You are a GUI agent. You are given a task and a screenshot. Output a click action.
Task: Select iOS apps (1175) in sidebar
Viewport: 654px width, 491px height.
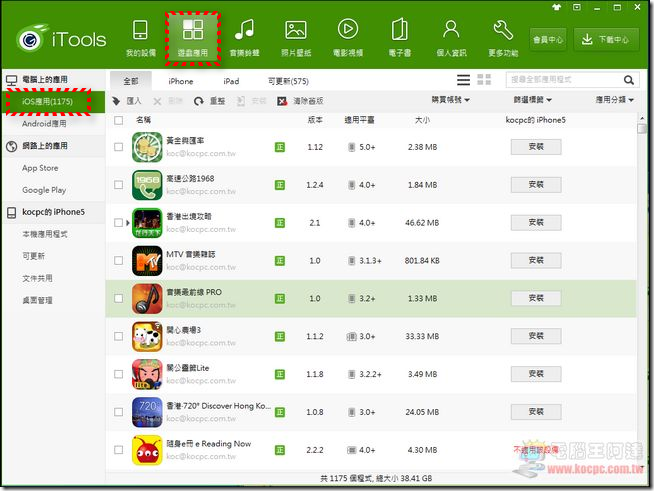click(53, 101)
